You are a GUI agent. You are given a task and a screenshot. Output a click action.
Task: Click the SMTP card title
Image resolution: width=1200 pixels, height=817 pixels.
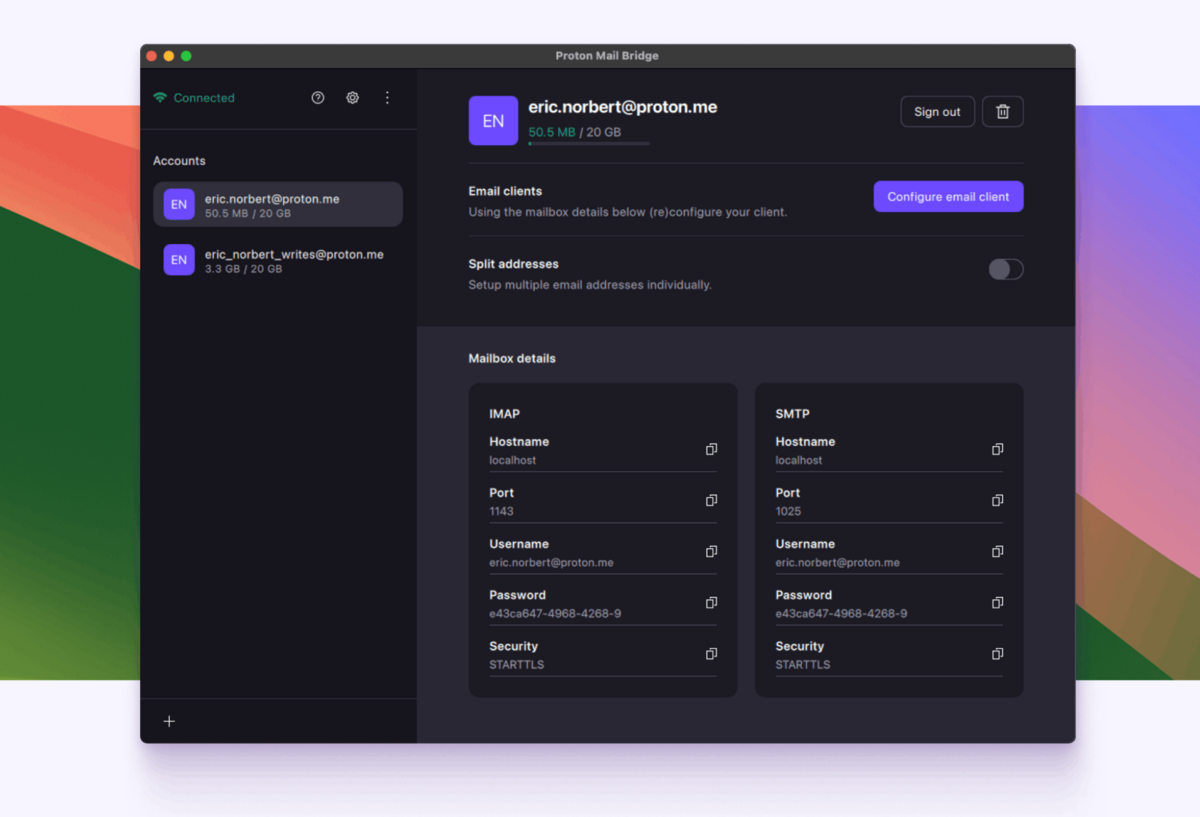click(792, 413)
